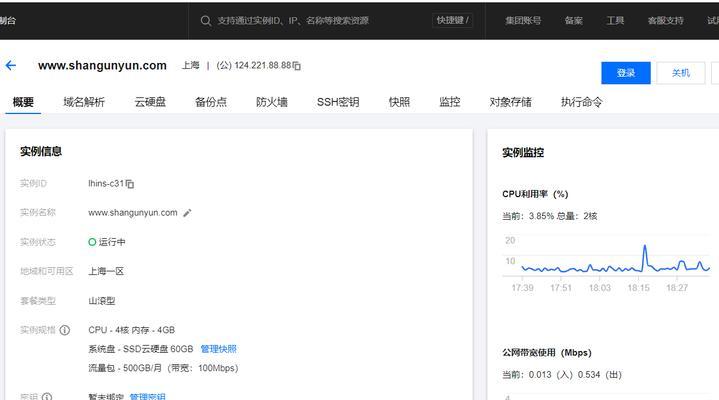Image resolution: width=719 pixels, height=400 pixels.
Task: Click the page title www.shangunyun.com
Action: [102, 66]
